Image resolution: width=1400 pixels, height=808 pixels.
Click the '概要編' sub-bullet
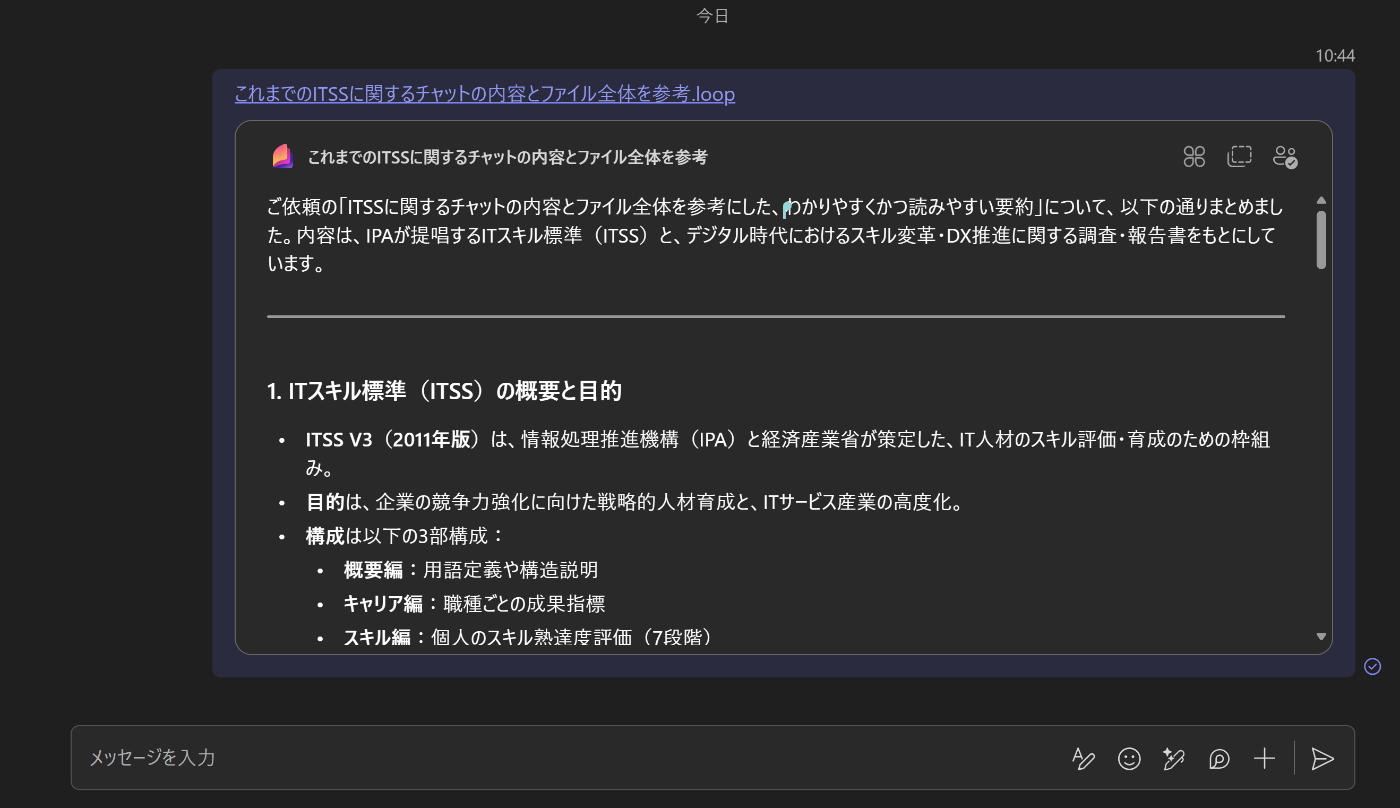pos(471,570)
